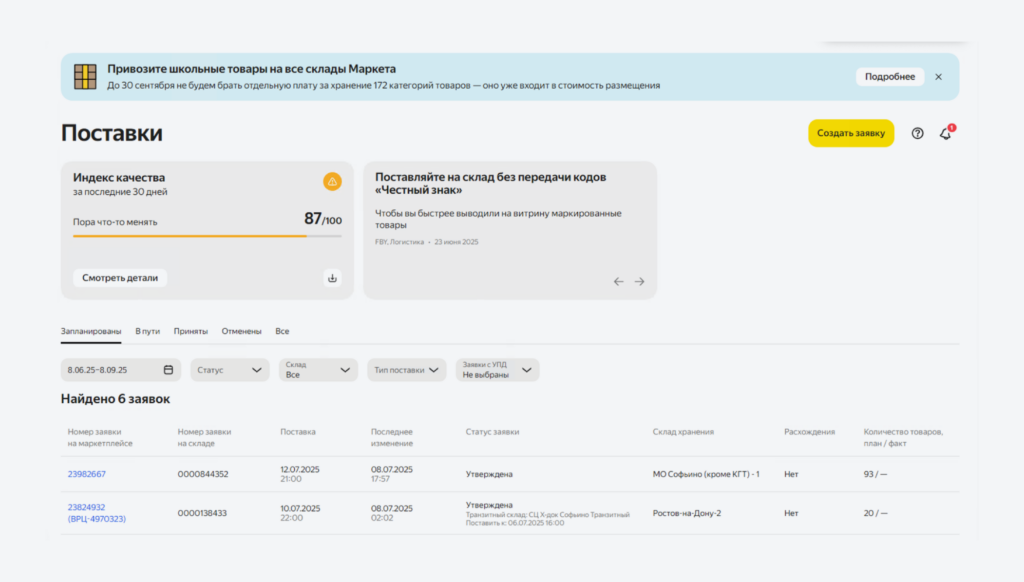Click the download icon in quality index card
This screenshot has width=1024, height=582.
click(x=332, y=278)
